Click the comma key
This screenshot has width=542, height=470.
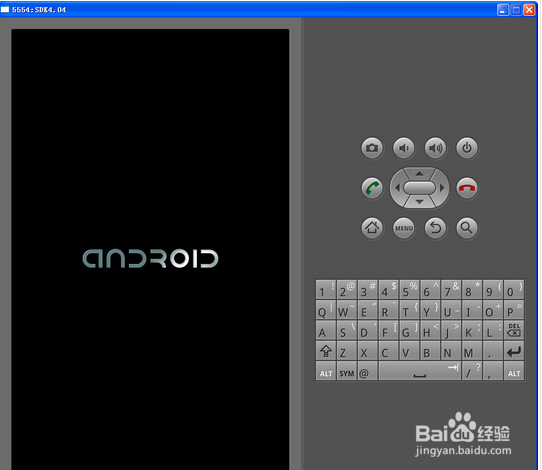[493, 371]
